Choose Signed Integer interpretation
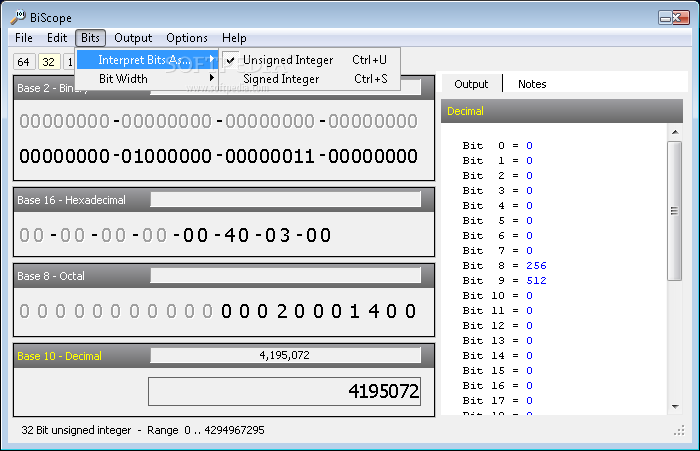The width and height of the screenshot is (700, 451). [309, 79]
